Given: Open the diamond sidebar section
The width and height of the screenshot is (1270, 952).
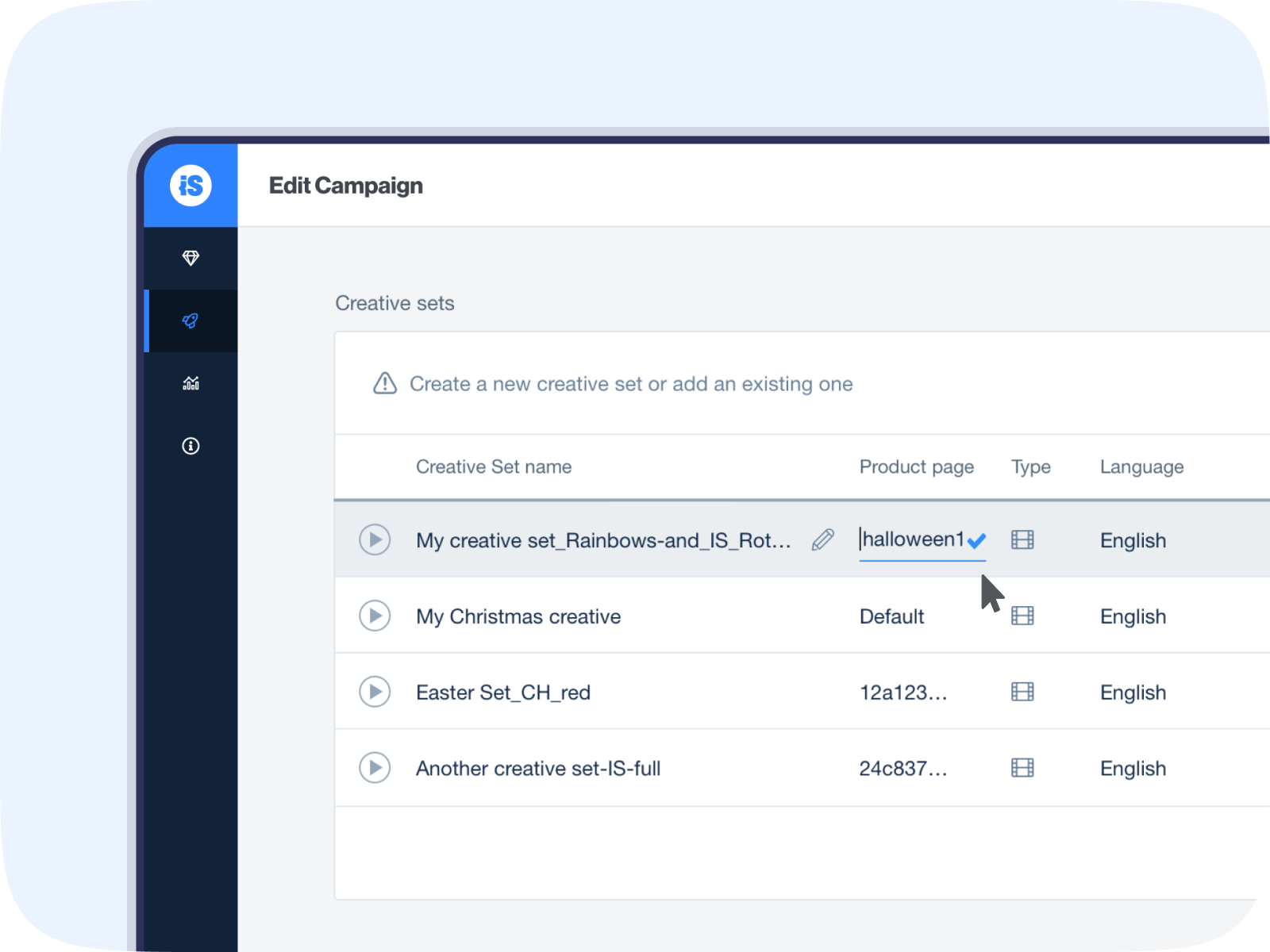Looking at the screenshot, I should click(x=190, y=258).
